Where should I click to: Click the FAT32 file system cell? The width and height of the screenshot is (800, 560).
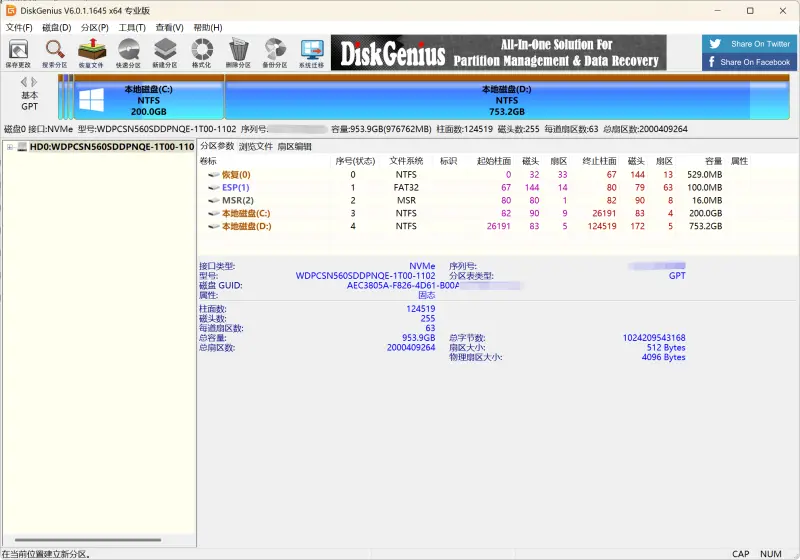click(x=406, y=187)
